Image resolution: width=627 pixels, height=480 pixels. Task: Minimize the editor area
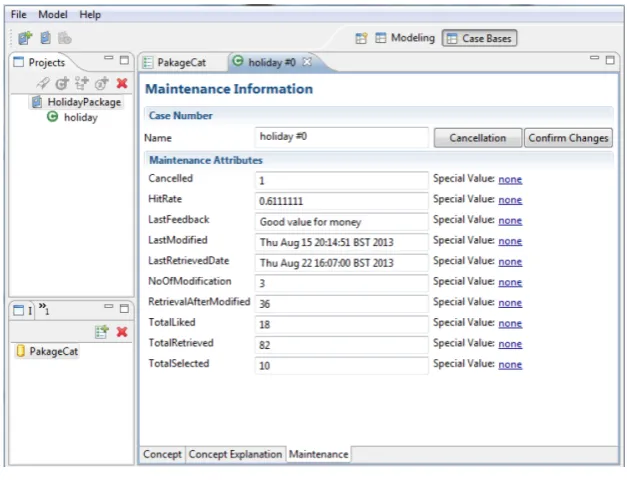click(595, 58)
